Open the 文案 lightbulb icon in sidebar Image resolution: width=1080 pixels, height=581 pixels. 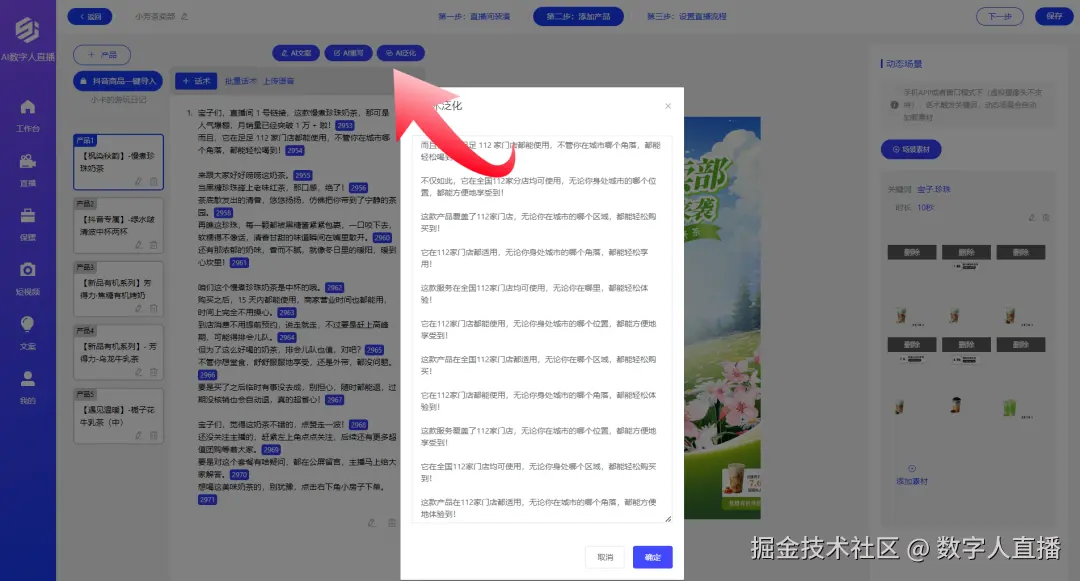tap(28, 324)
